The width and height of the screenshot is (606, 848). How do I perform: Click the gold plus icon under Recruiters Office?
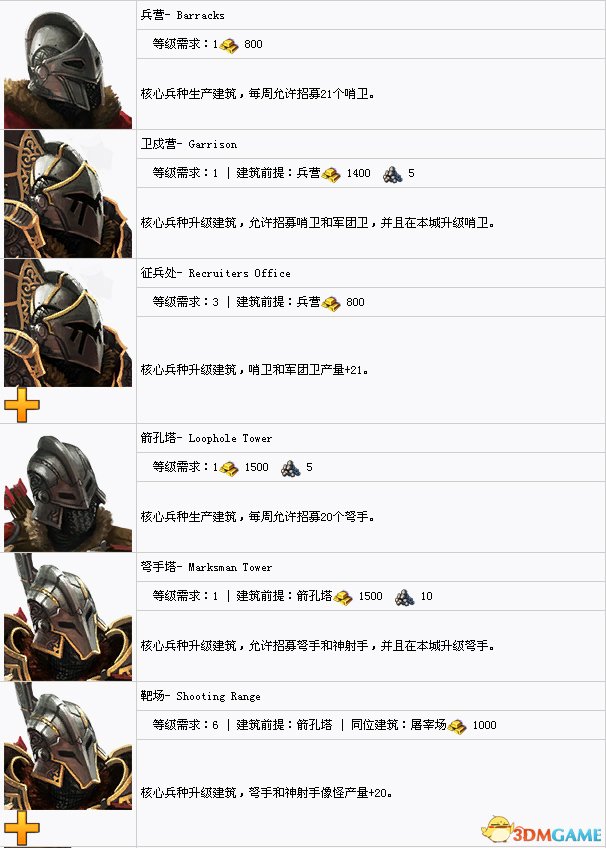(x=22, y=405)
